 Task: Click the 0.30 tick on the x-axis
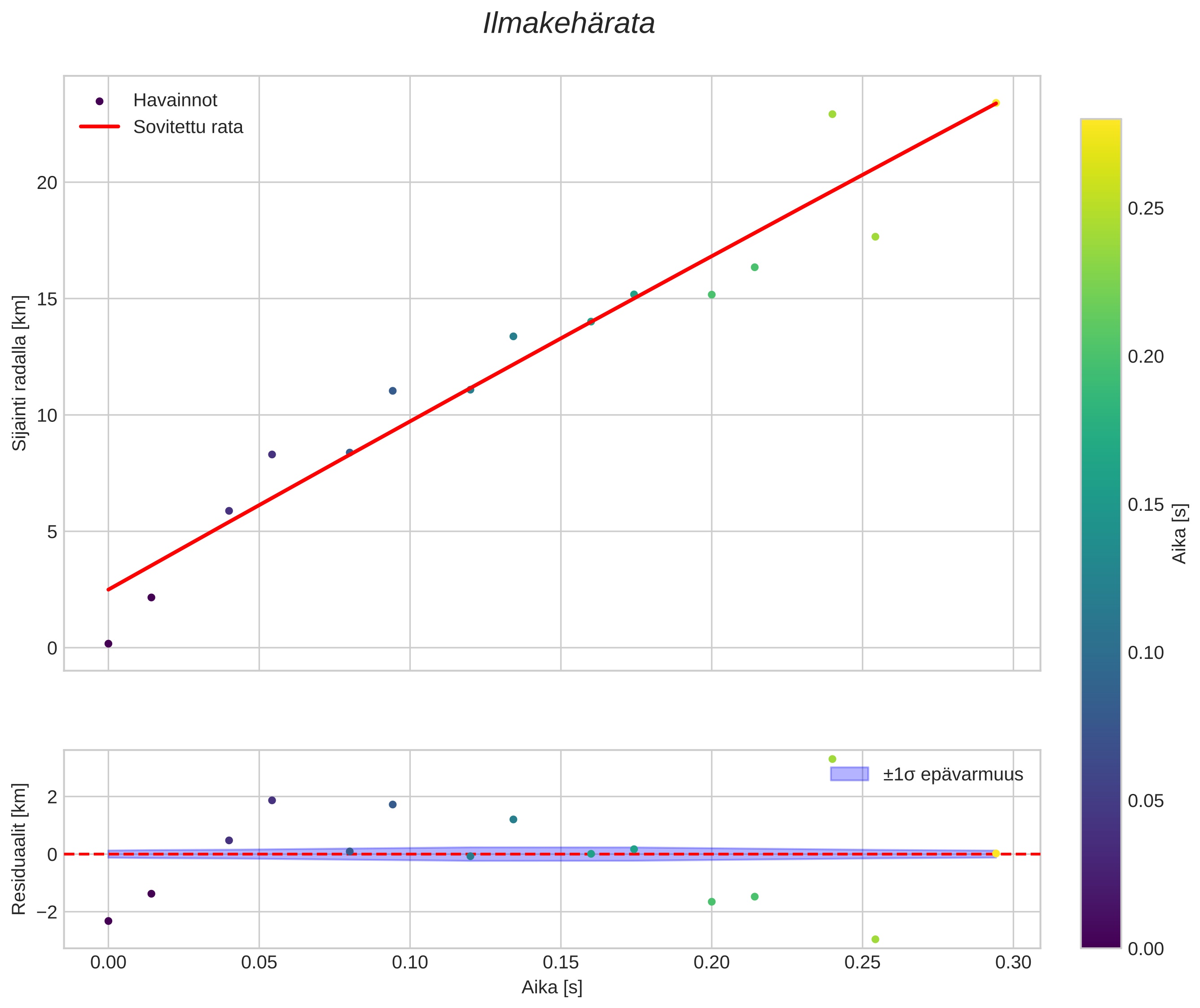point(1013,963)
